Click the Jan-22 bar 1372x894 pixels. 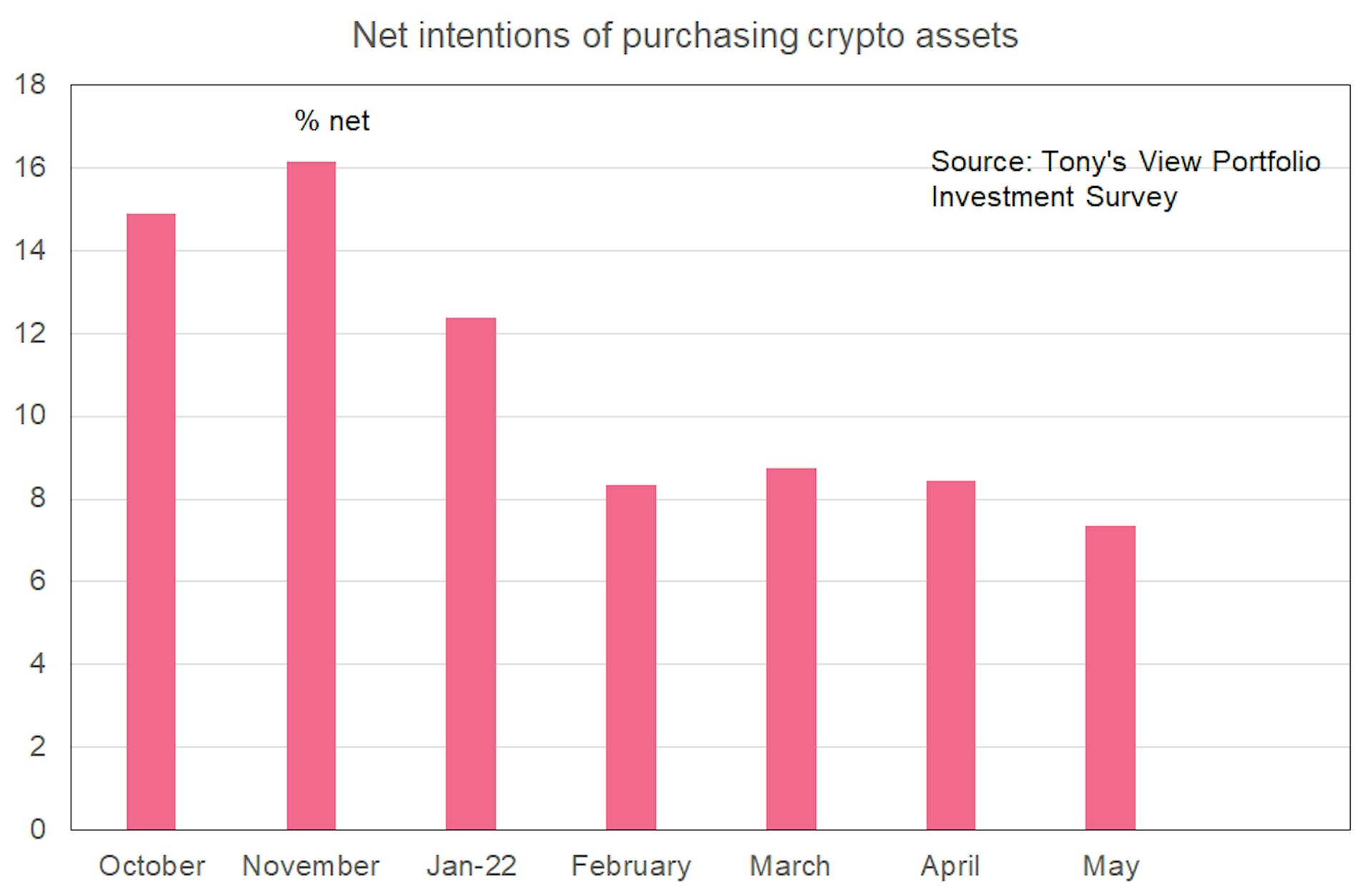click(x=470, y=573)
